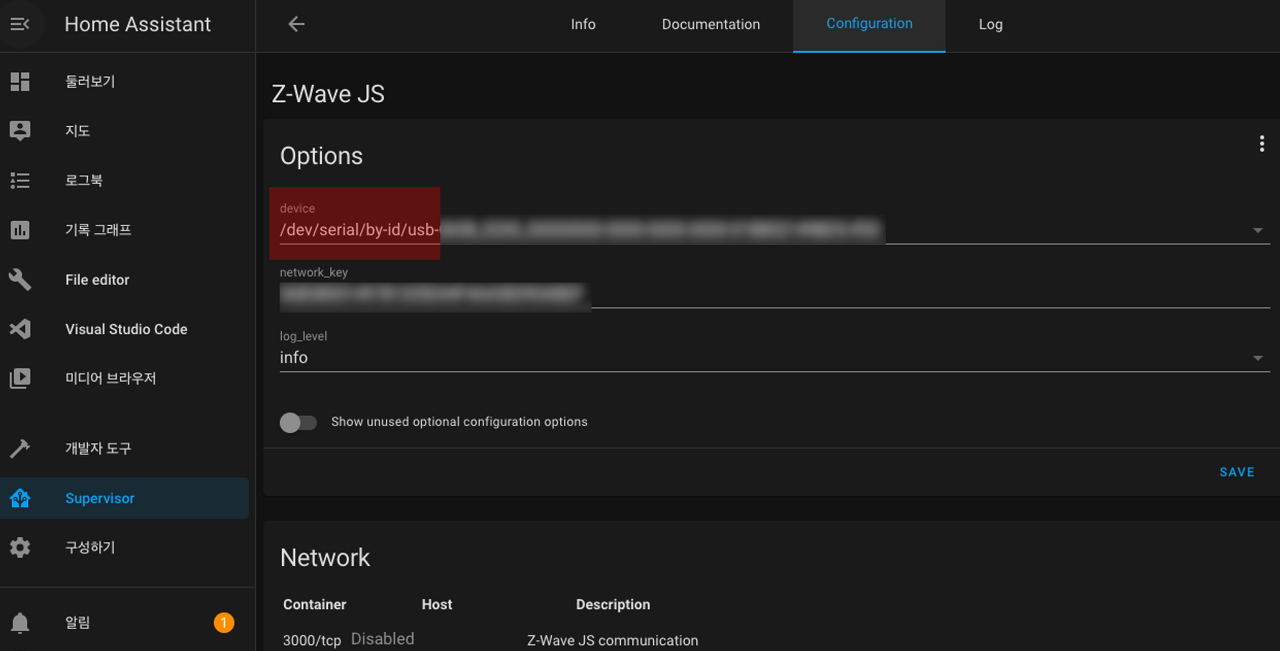Click the Z-Wave JS communication description
The image size is (1280, 651).
pos(613,641)
